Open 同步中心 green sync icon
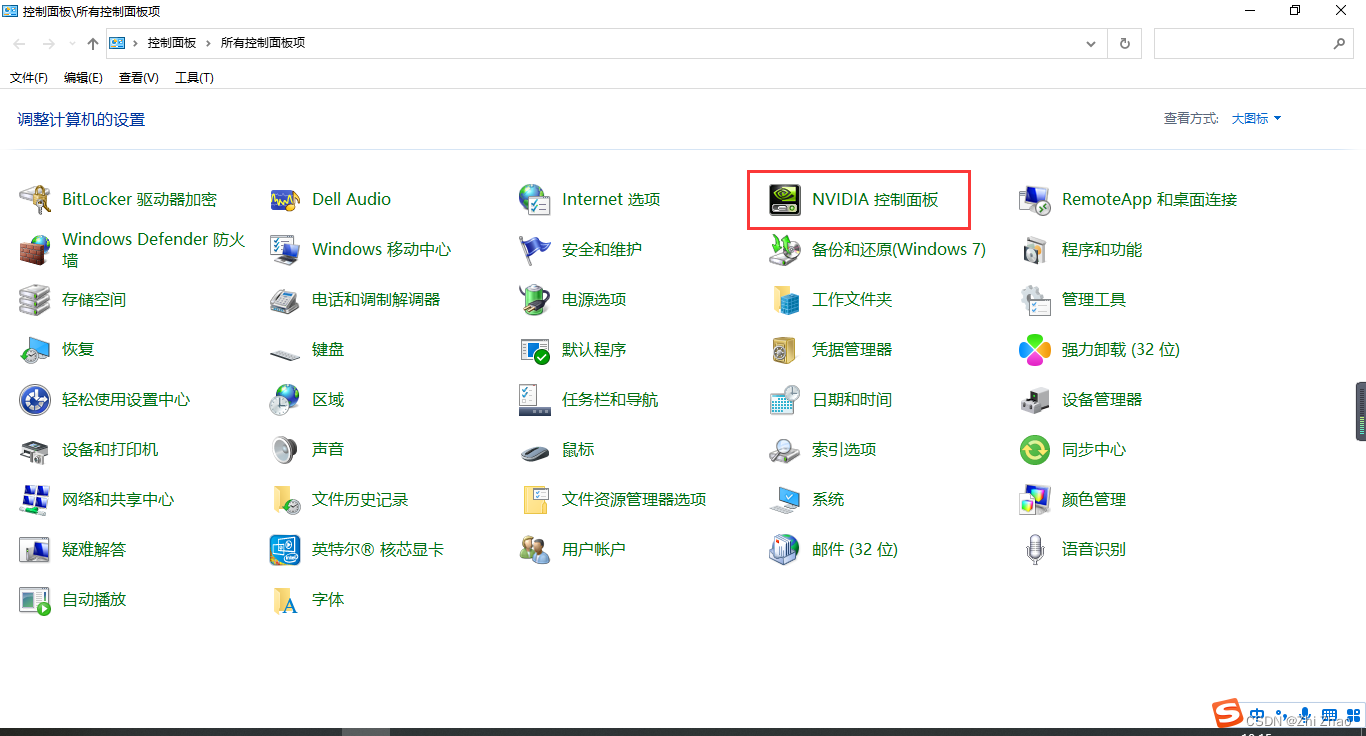This screenshot has width=1366, height=736. (x=1035, y=449)
